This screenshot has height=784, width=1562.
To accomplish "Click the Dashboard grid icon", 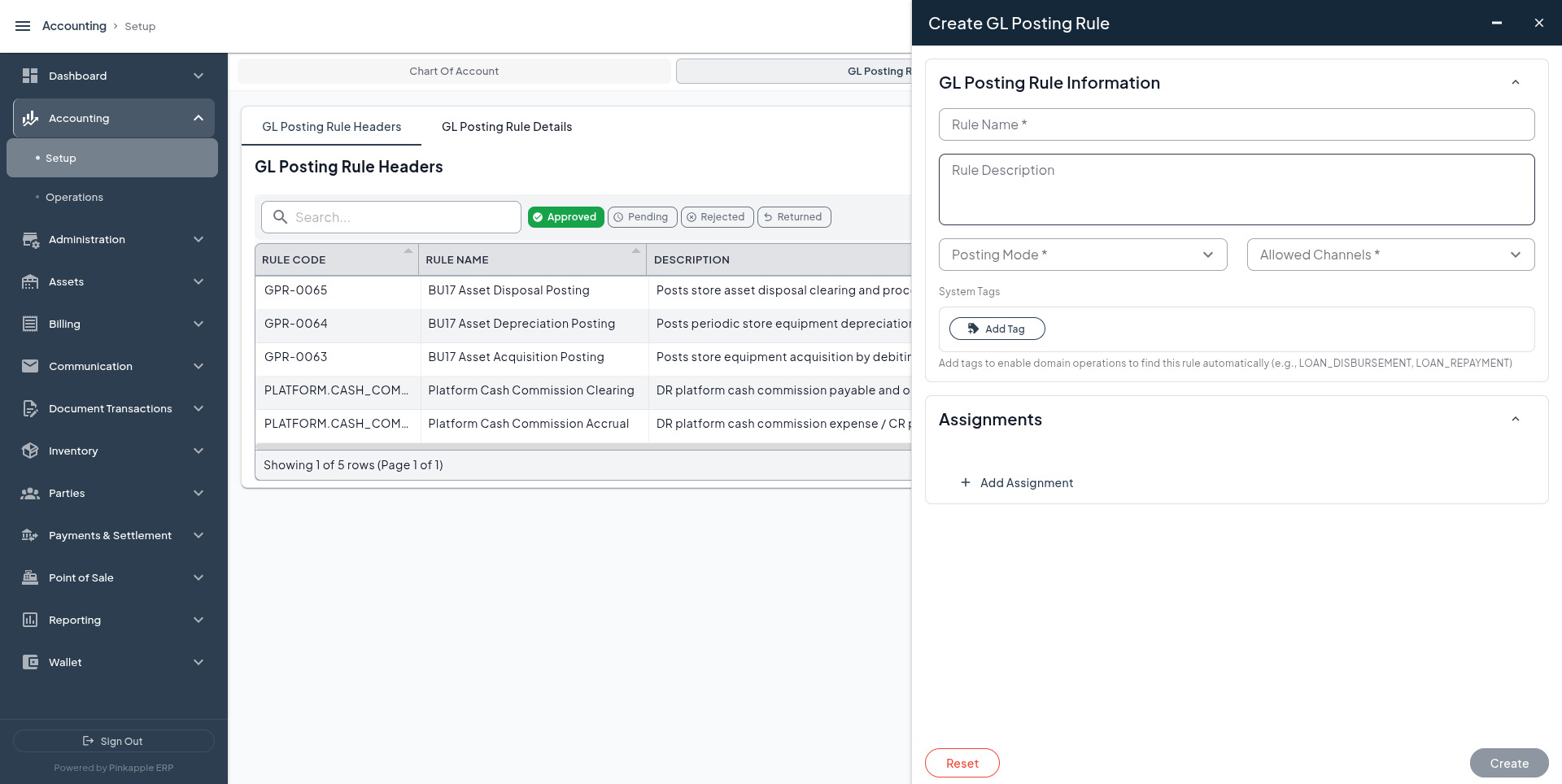I will point(30,76).
